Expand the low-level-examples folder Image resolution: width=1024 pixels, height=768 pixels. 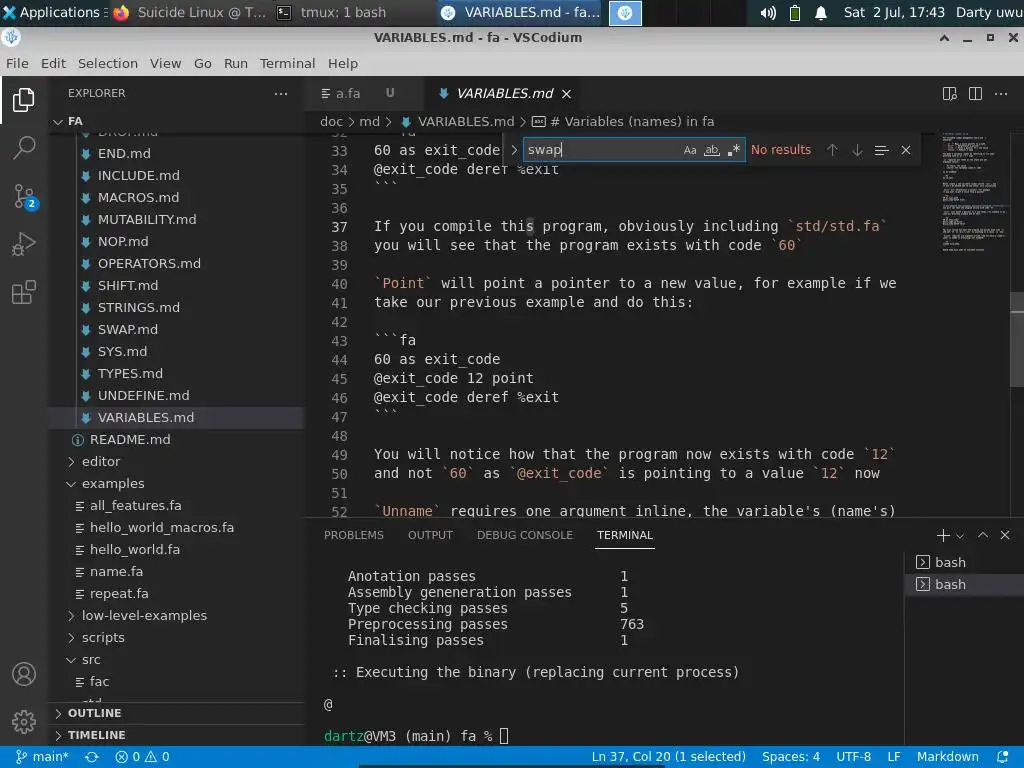click(176, 615)
